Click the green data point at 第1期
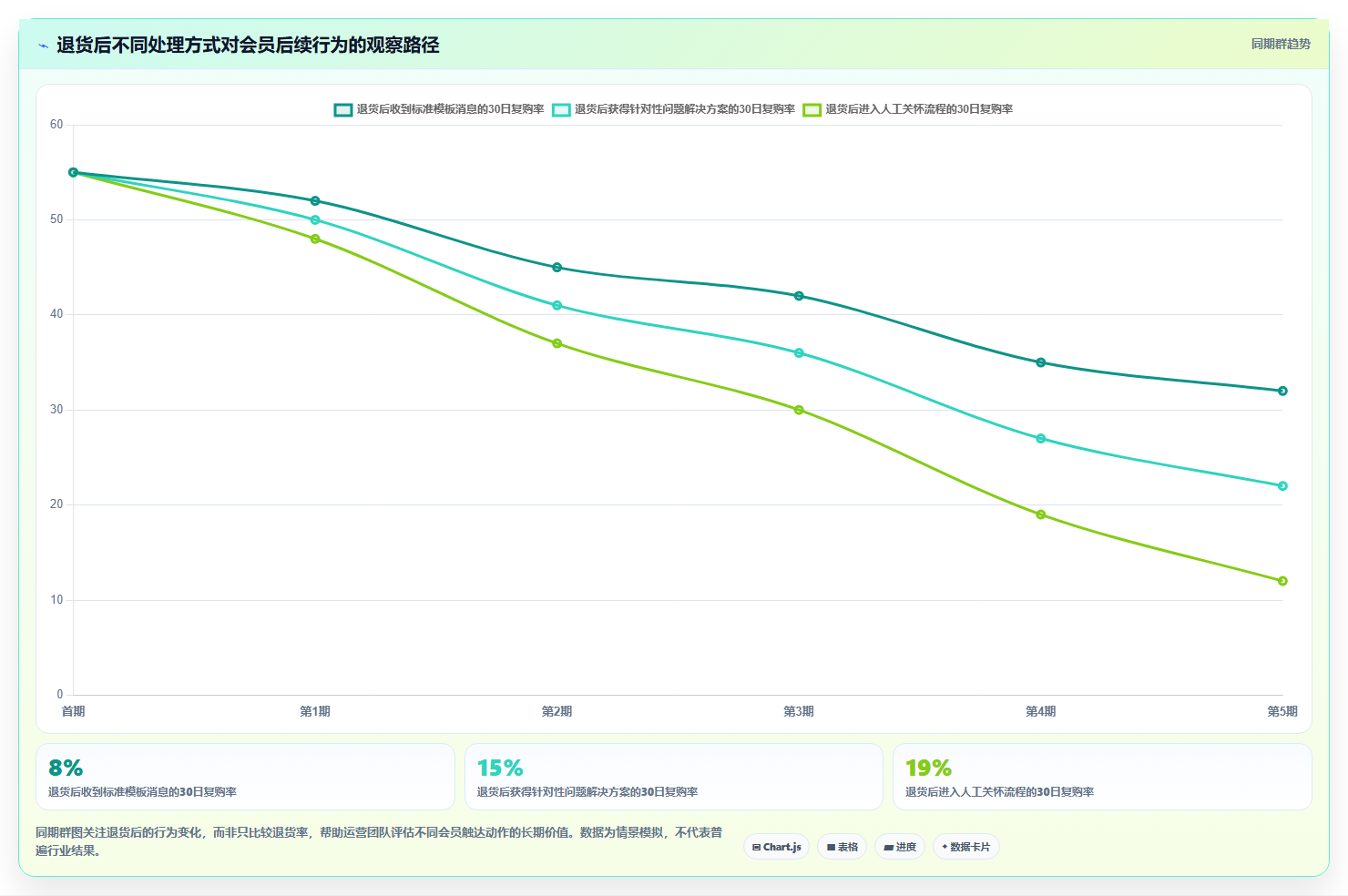Viewport: 1348px width, 896px height. click(315, 239)
